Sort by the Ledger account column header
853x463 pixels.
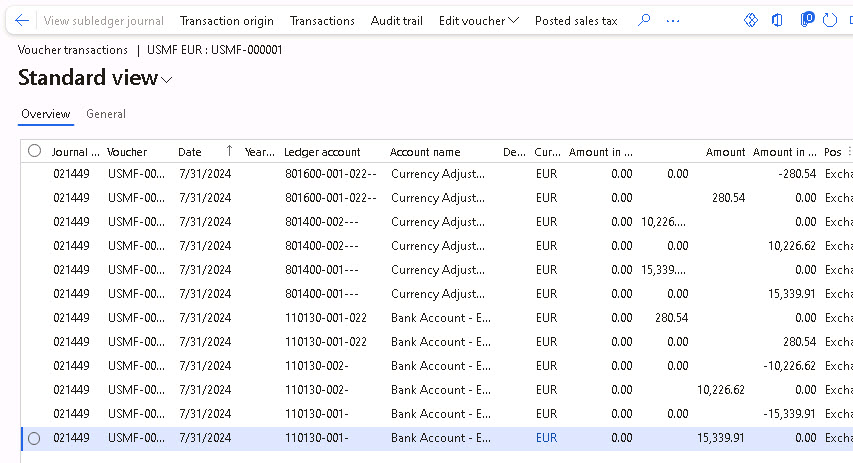tap(322, 152)
